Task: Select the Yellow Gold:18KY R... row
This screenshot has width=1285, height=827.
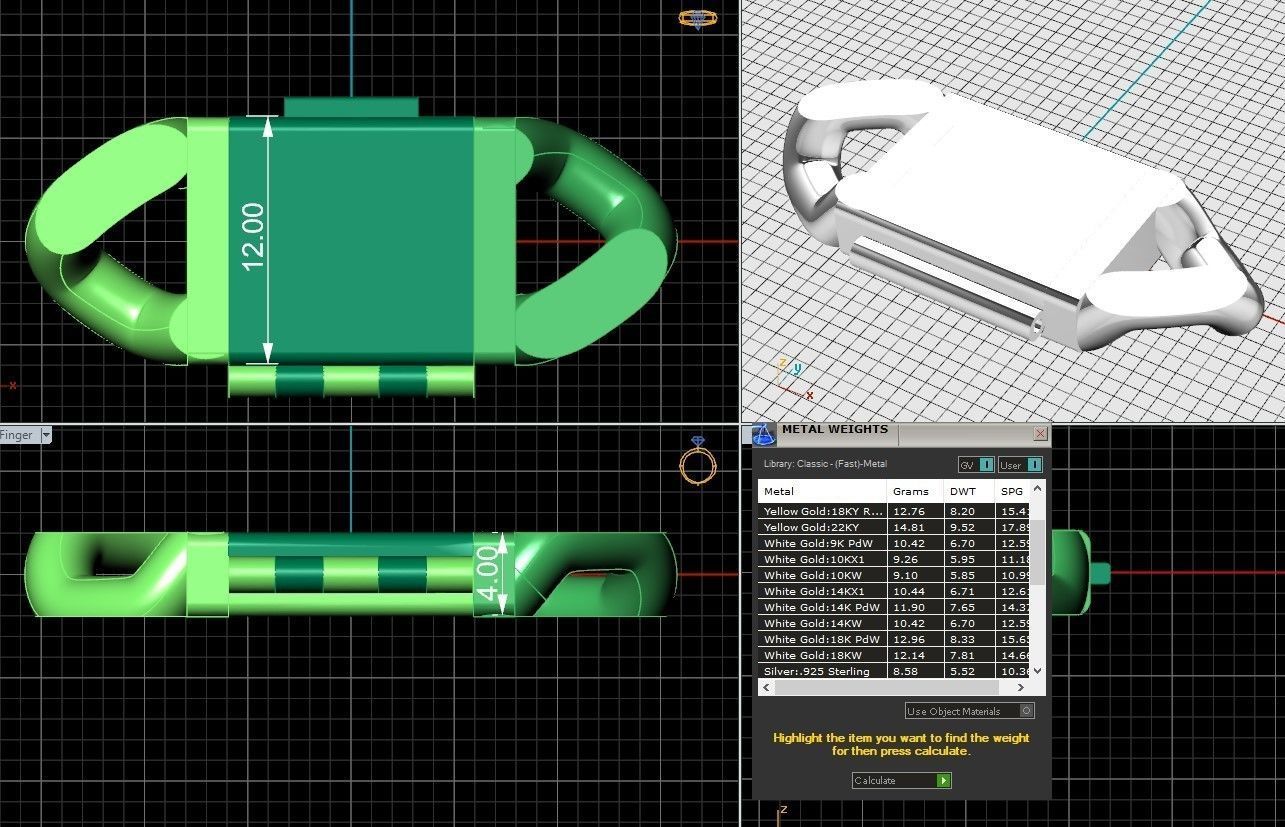Action: [x=894, y=512]
